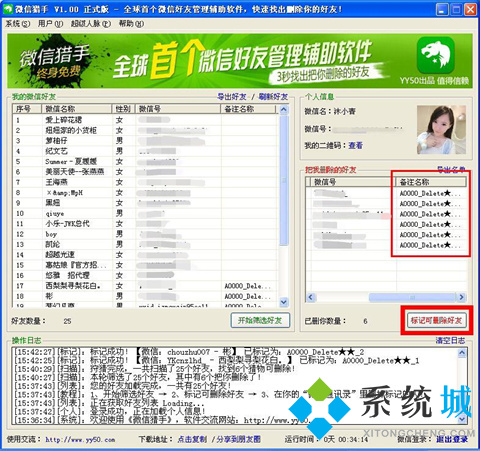
Task: Click the 序号 column header
Action: point(27,109)
